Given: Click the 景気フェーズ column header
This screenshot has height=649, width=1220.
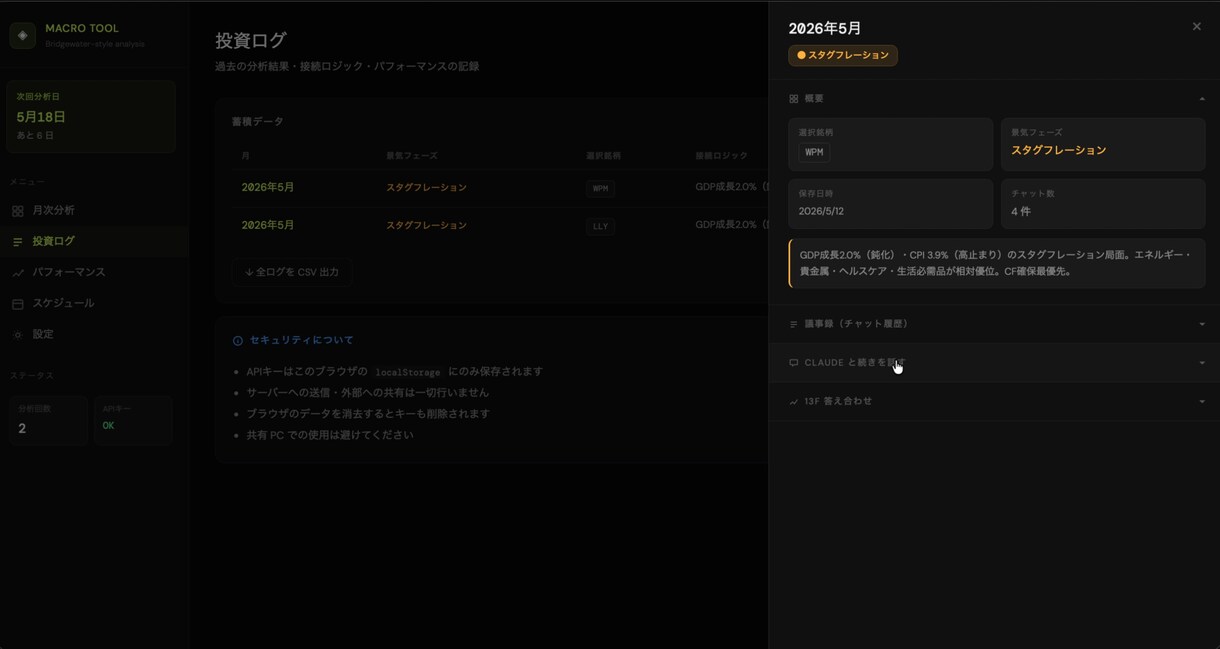Looking at the screenshot, I should 412,157.
